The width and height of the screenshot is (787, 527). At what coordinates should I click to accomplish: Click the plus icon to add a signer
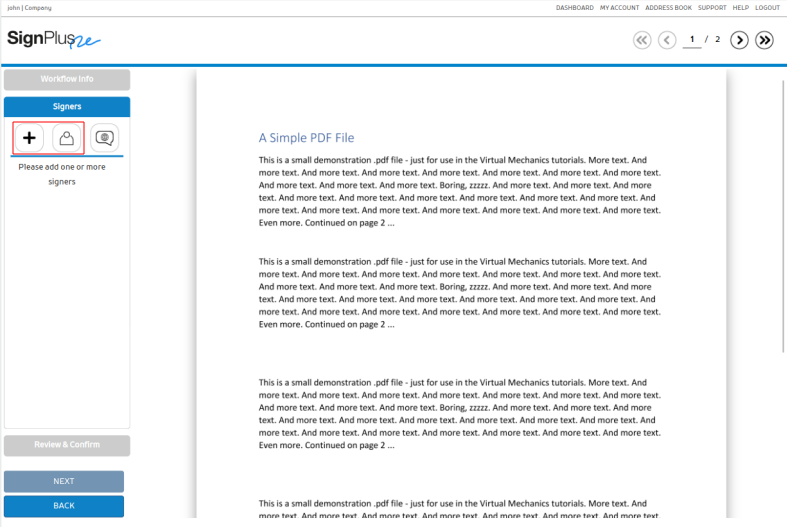[x=30, y=138]
